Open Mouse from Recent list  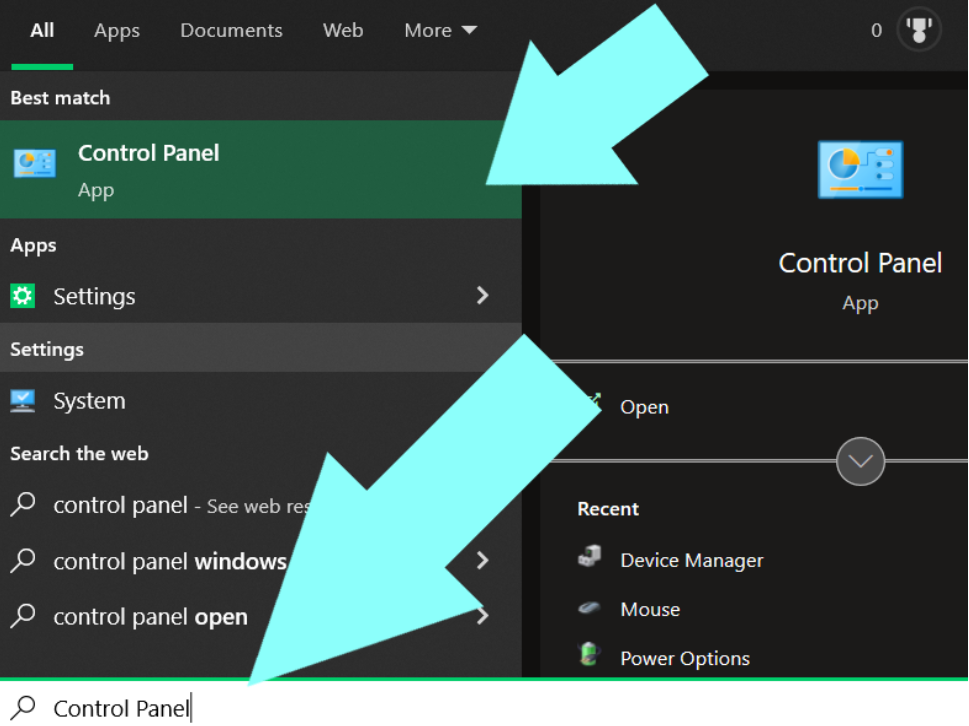tap(650, 609)
